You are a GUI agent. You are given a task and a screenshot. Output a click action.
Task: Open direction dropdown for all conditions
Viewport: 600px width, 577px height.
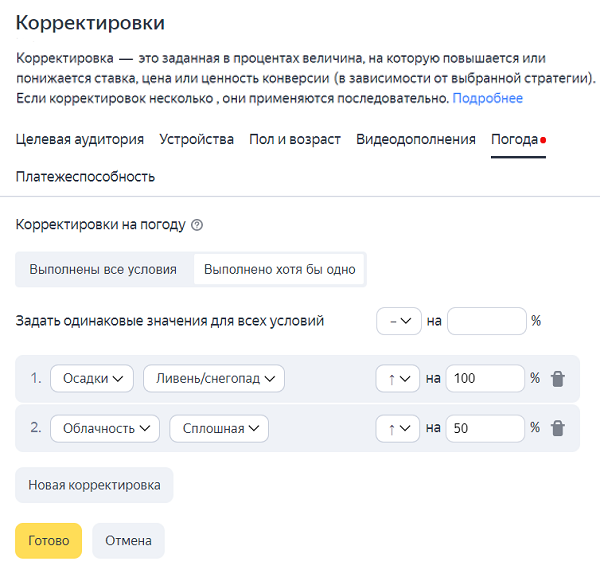397,321
